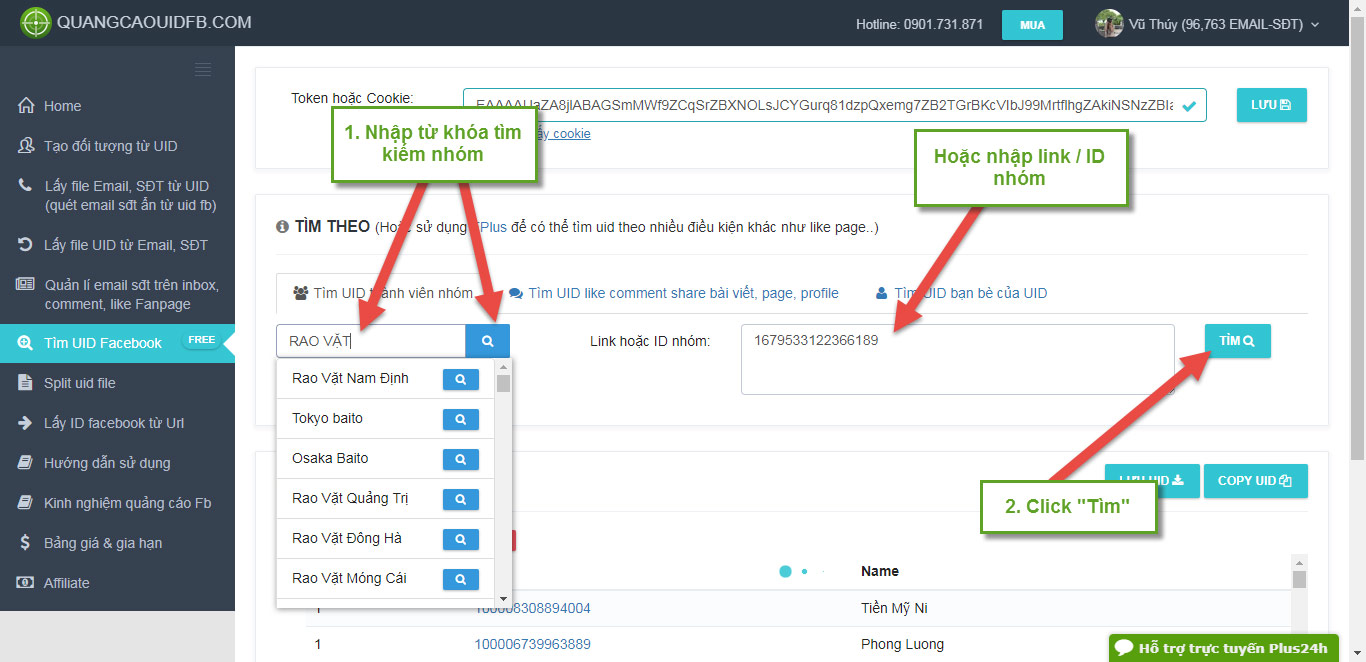This screenshot has height=662, width=1366.
Task: Click the LƯU save token button
Action: pyautogui.click(x=1271, y=105)
